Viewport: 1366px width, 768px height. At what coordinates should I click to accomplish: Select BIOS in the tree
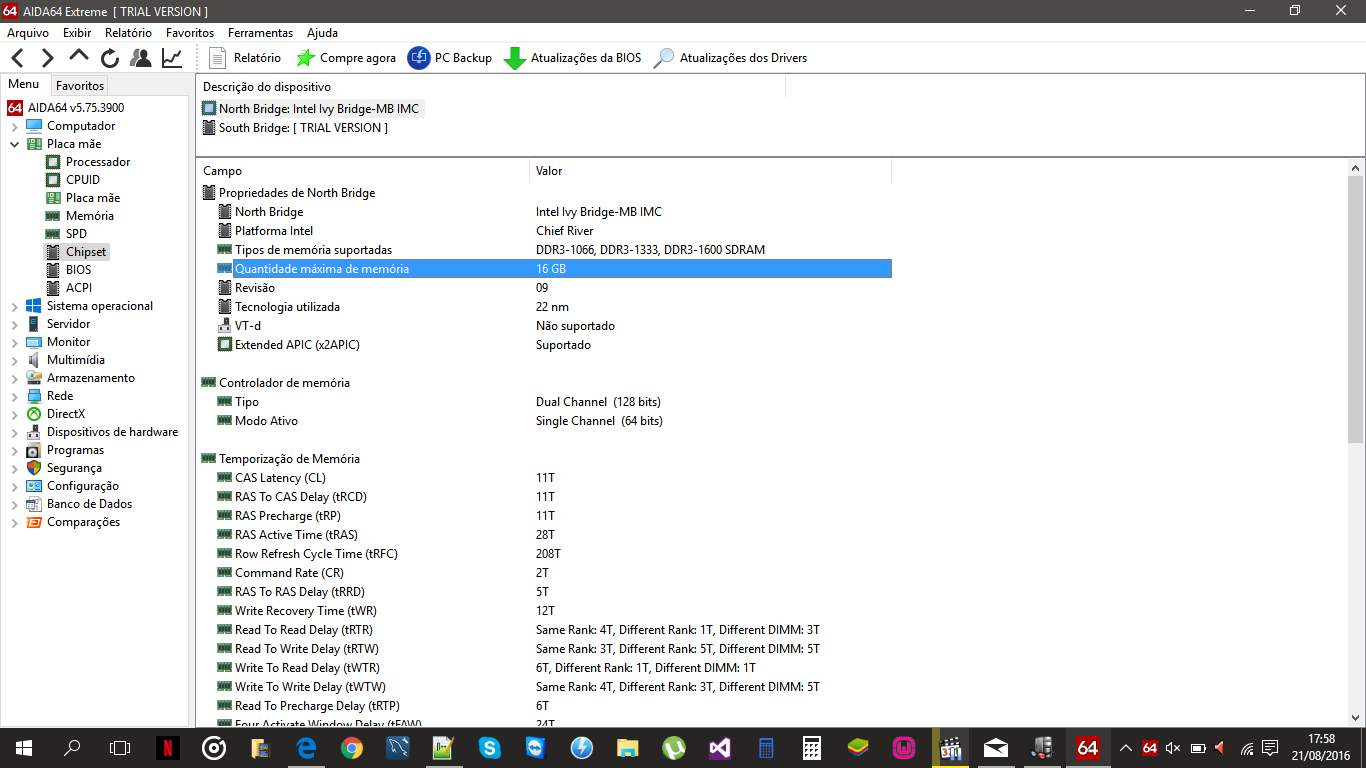click(79, 270)
